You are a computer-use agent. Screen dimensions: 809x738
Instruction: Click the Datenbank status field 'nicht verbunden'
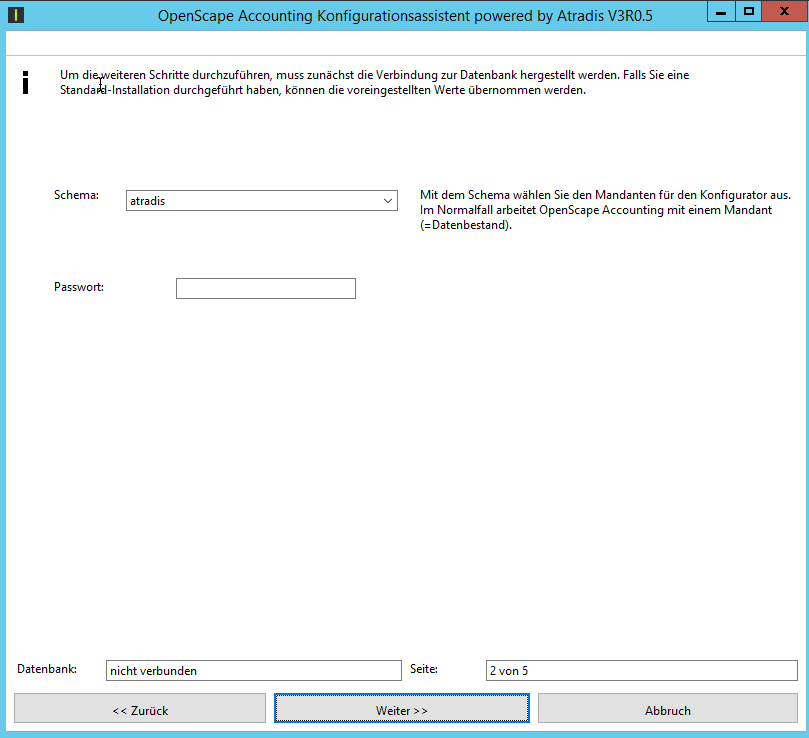click(253, 670)
